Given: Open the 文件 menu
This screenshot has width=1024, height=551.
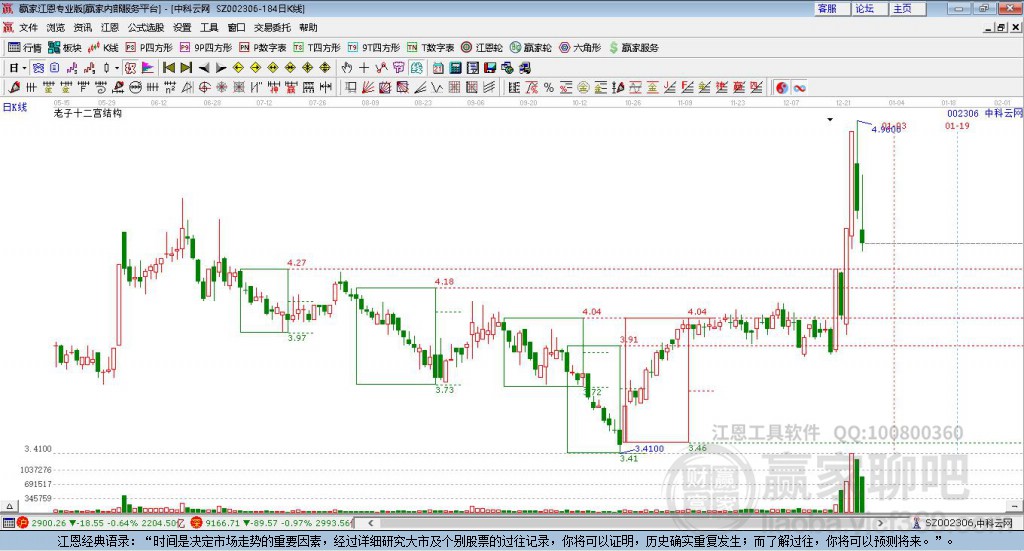Looking at the screenshot, I should click(x=28, y=27).
